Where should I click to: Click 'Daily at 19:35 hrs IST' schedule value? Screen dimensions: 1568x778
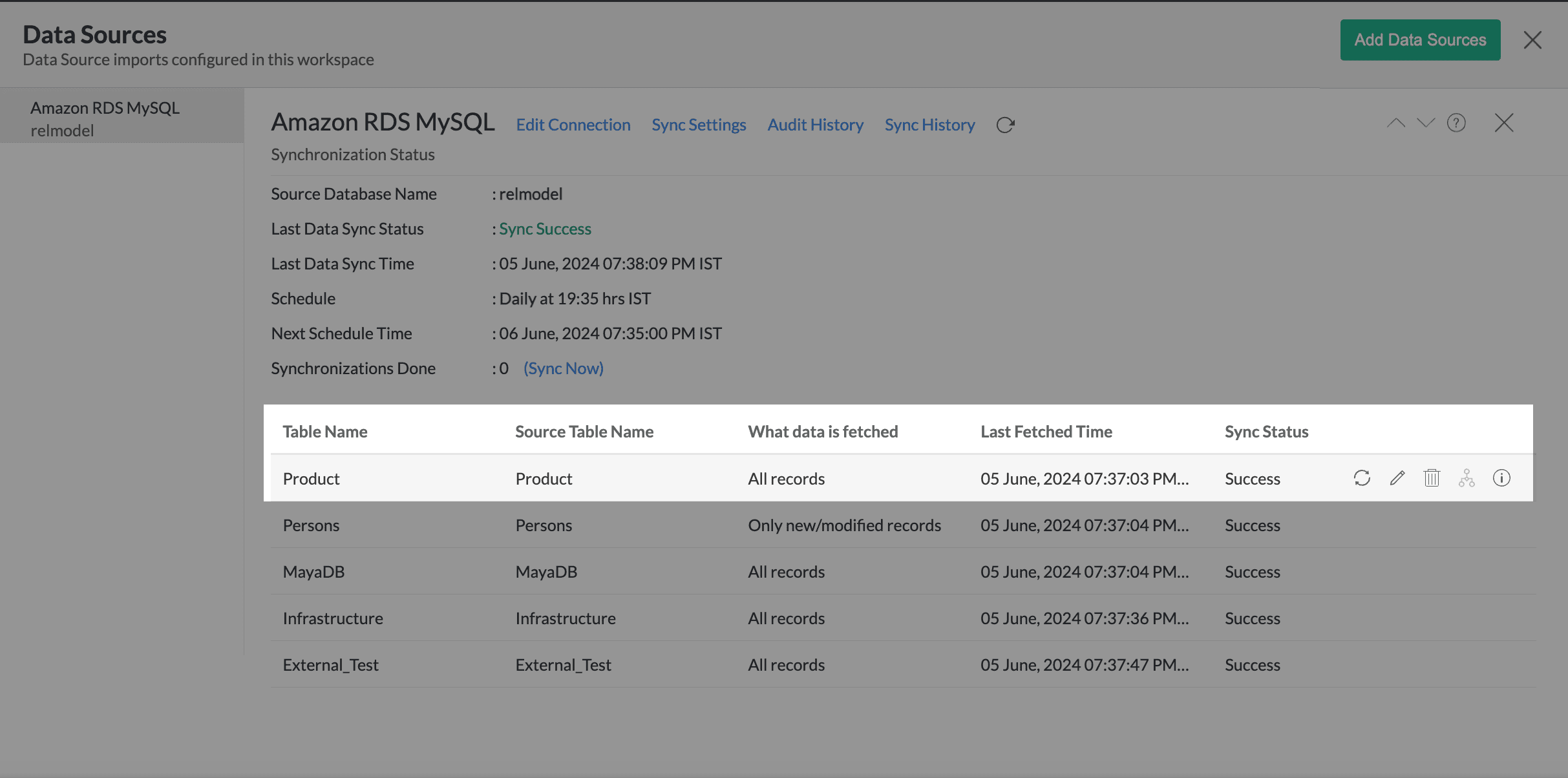coord(575,299)
